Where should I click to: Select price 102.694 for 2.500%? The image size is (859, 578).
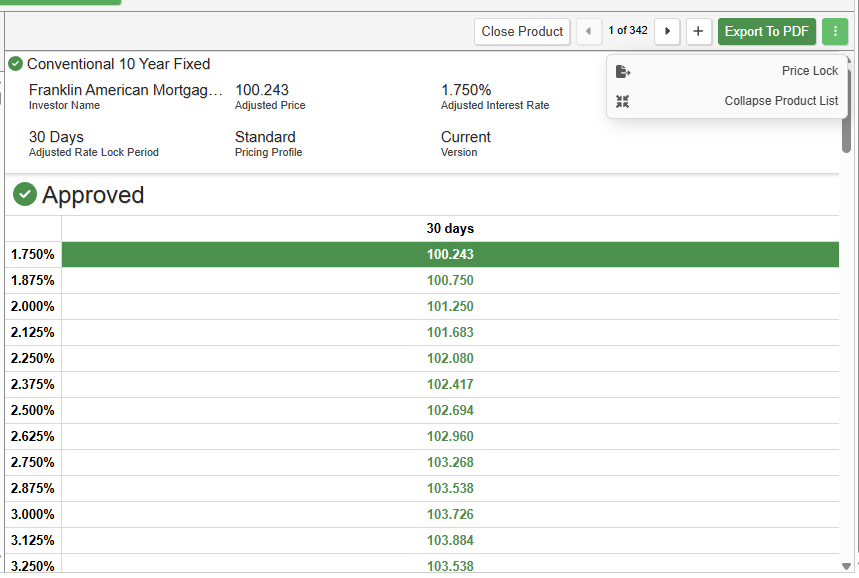[x=450, y=410]
